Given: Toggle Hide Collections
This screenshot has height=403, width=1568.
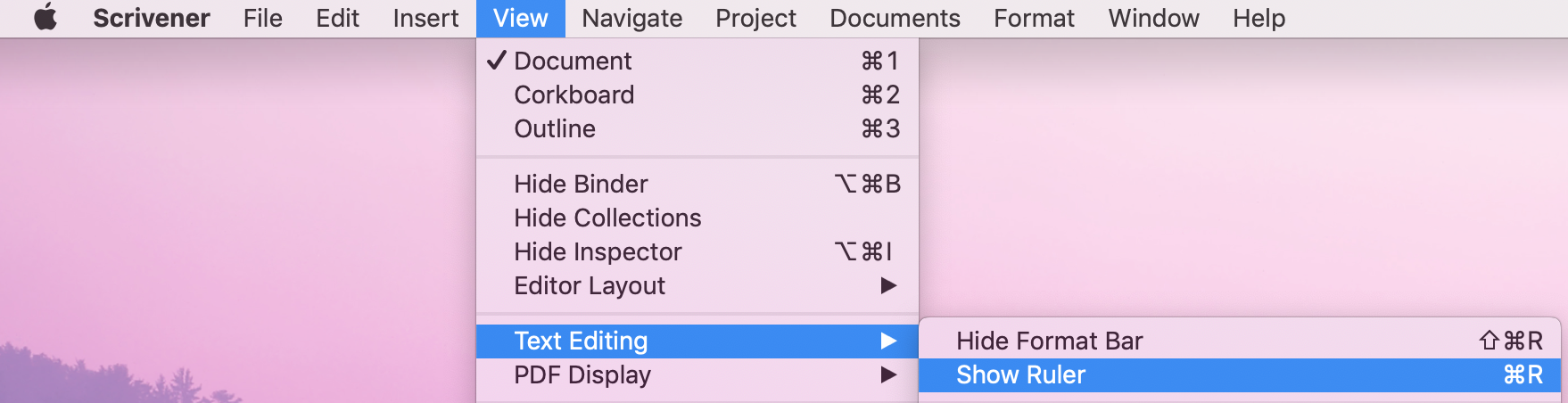Looking at the screenshot, I should [x=697, y=218].
